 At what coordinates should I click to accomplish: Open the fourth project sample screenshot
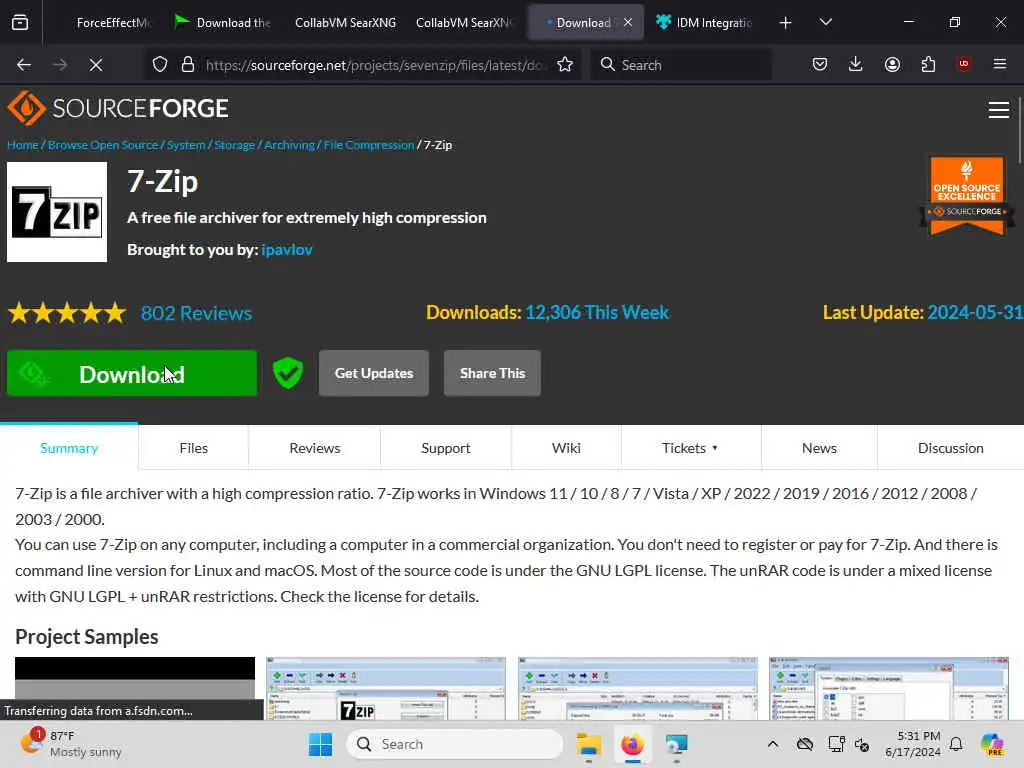point(889,688)
